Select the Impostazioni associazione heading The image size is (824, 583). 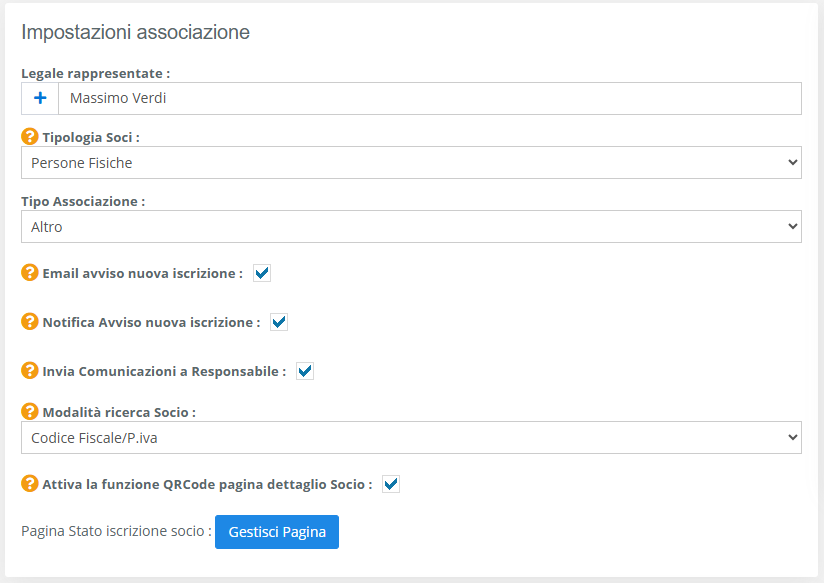pyautogui.click(x=135, y=32)
